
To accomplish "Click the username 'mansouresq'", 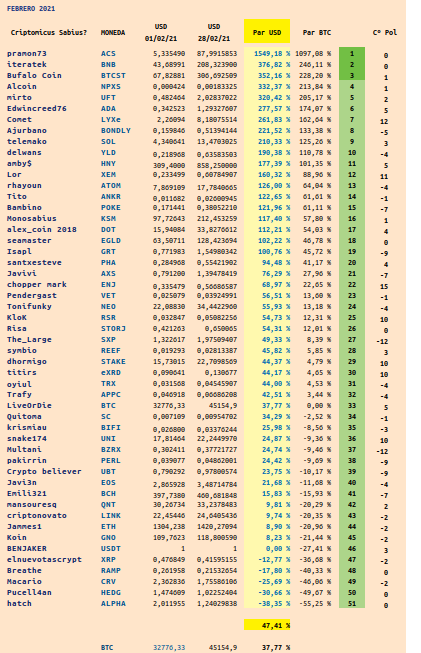I will point(32,504).
